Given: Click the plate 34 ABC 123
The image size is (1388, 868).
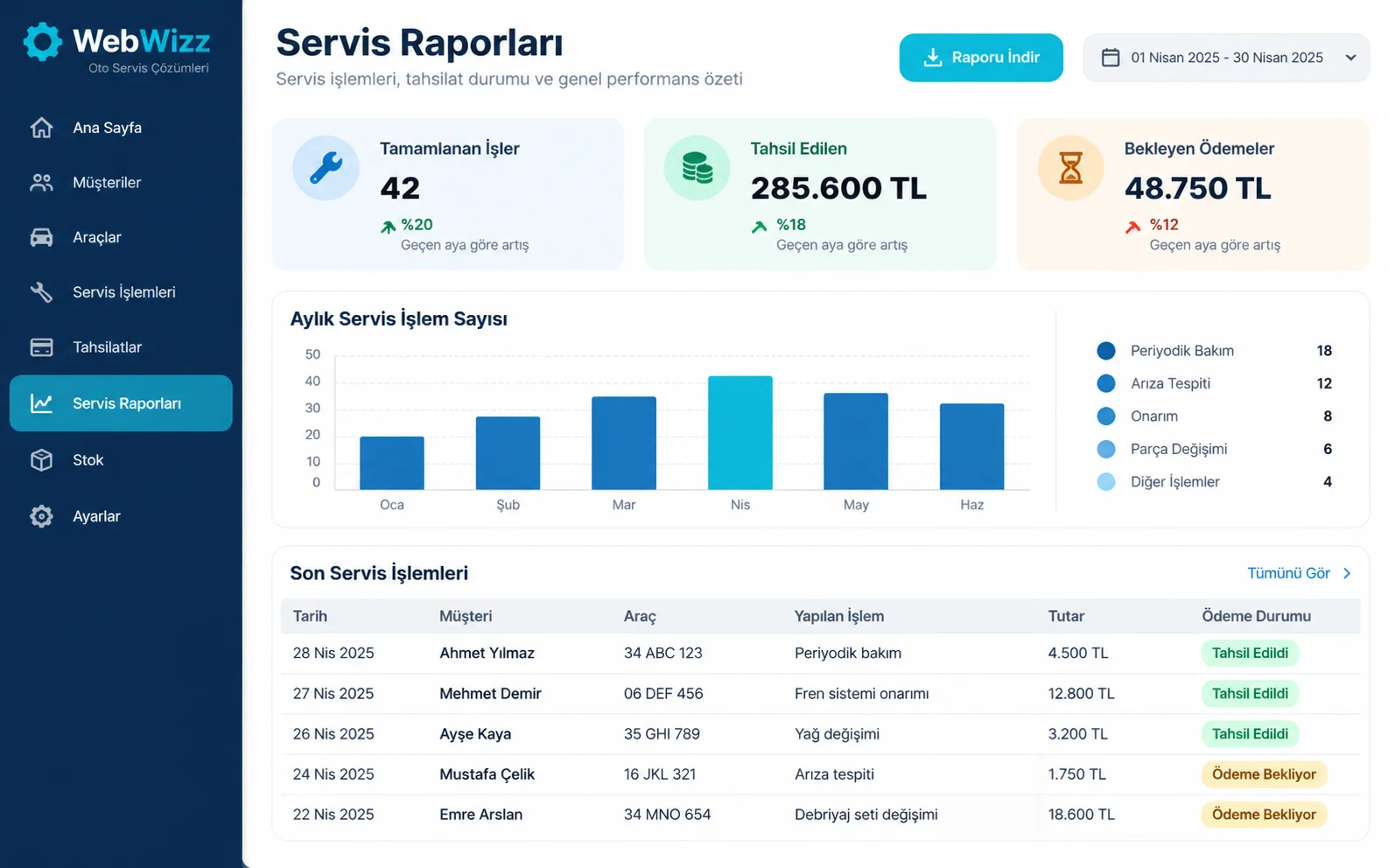Looking at the screenshot, I should (663, 653).
